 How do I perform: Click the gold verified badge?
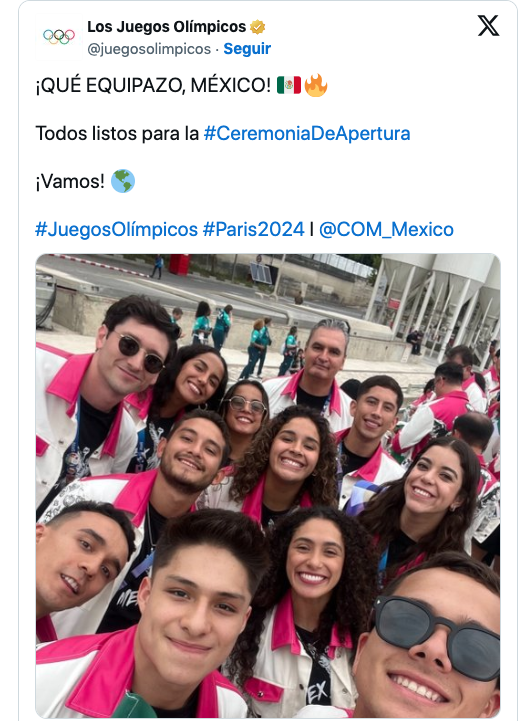(258, 27)
